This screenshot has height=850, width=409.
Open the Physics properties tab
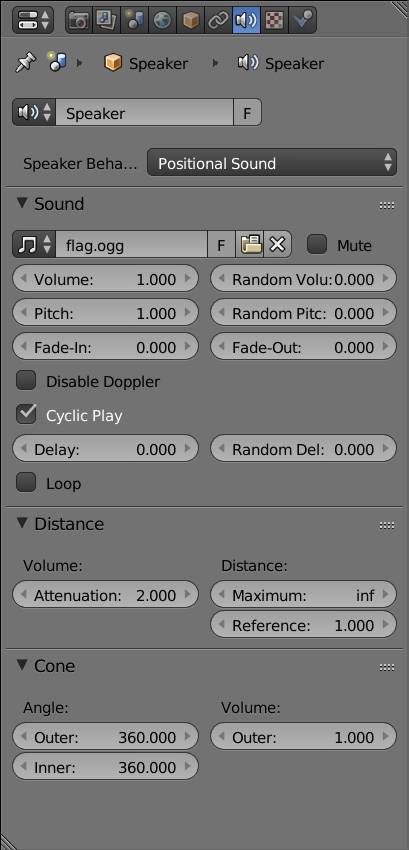(302, 21)
